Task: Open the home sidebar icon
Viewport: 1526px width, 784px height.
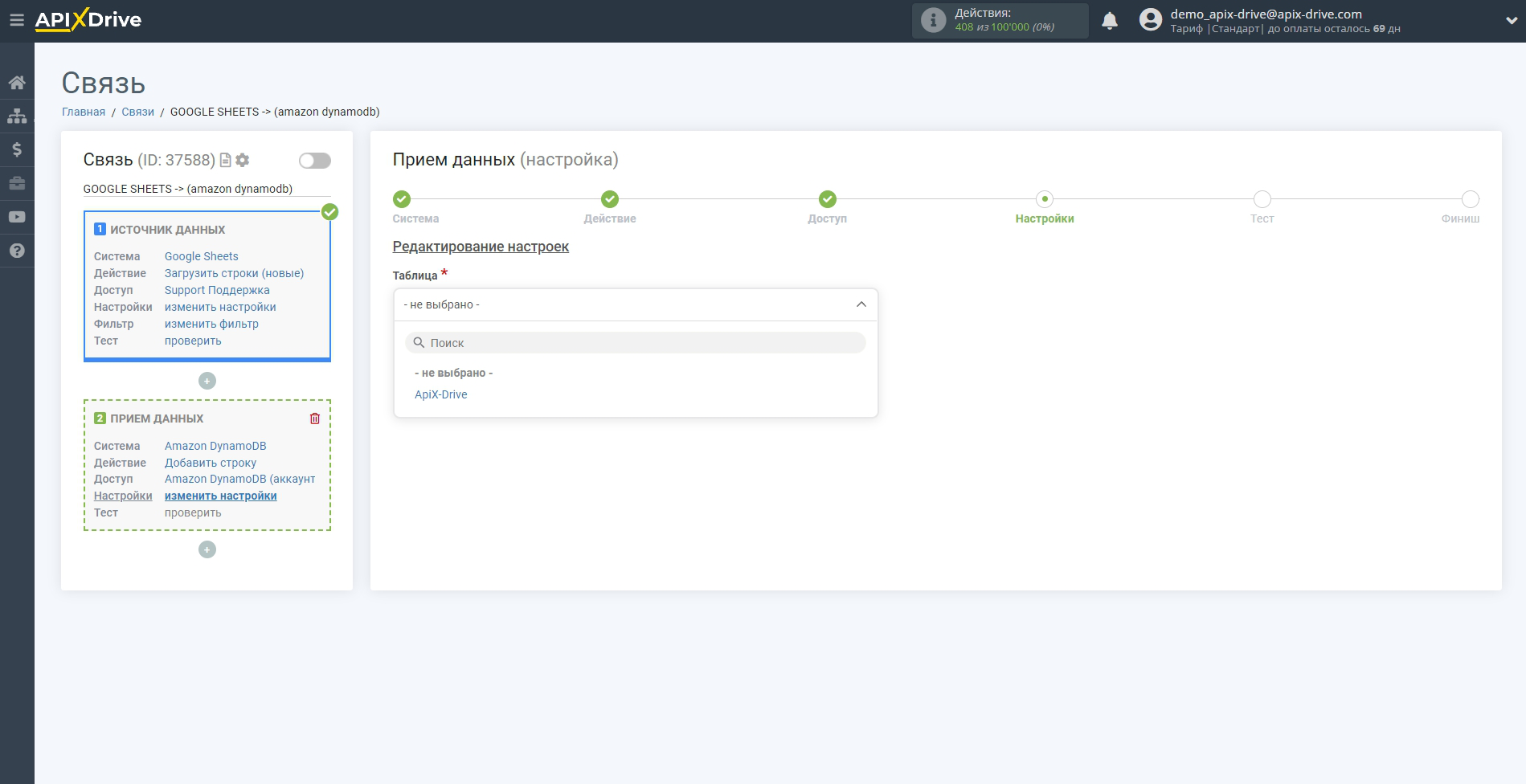Action: coord(17,83)
